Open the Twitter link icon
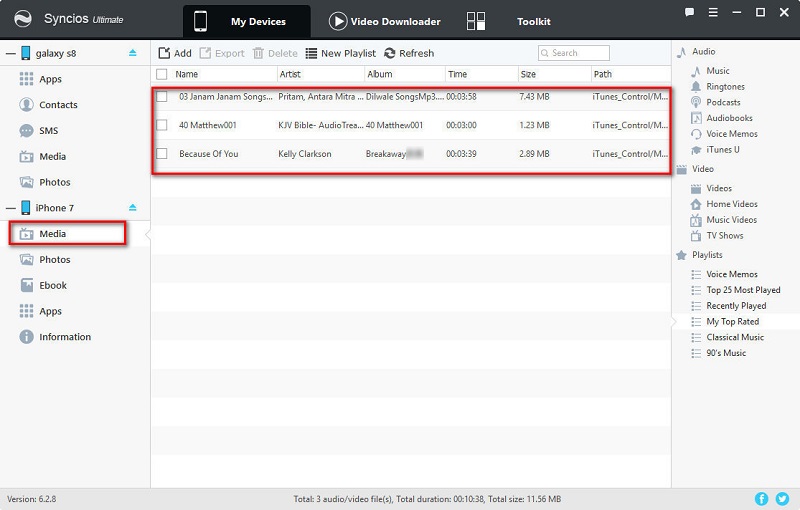Image resolution: width=800 pixels, height=510 pixels. (x=782, y=499)
